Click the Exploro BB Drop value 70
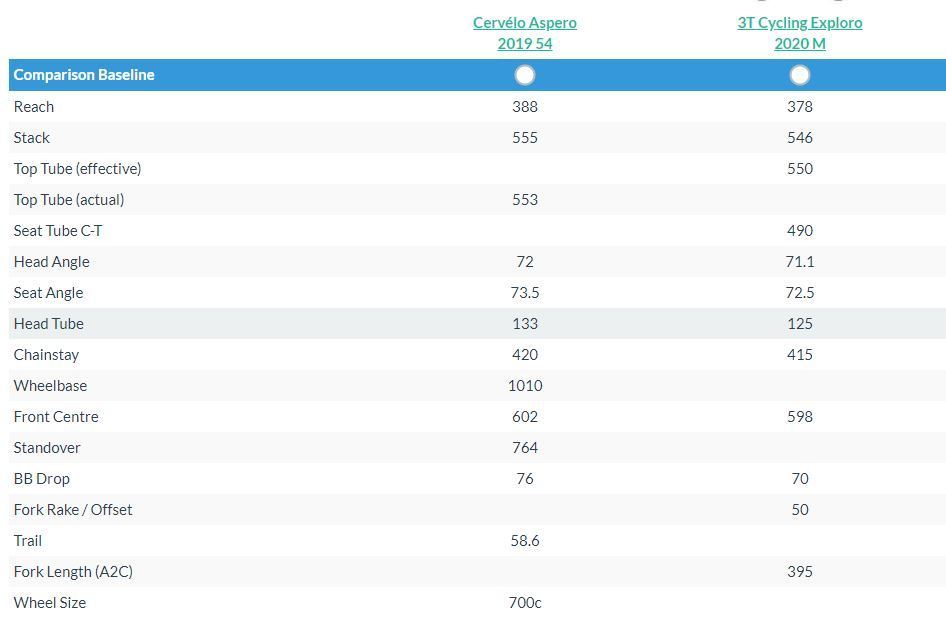 (799, 479)
